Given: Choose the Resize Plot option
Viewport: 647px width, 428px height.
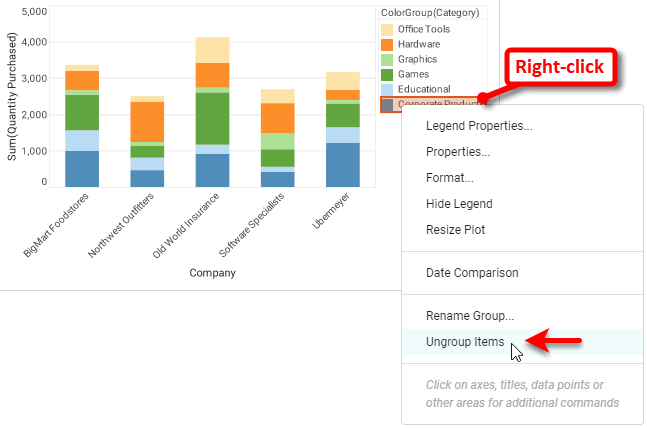Looking at the screenshot, I should 456,230.
